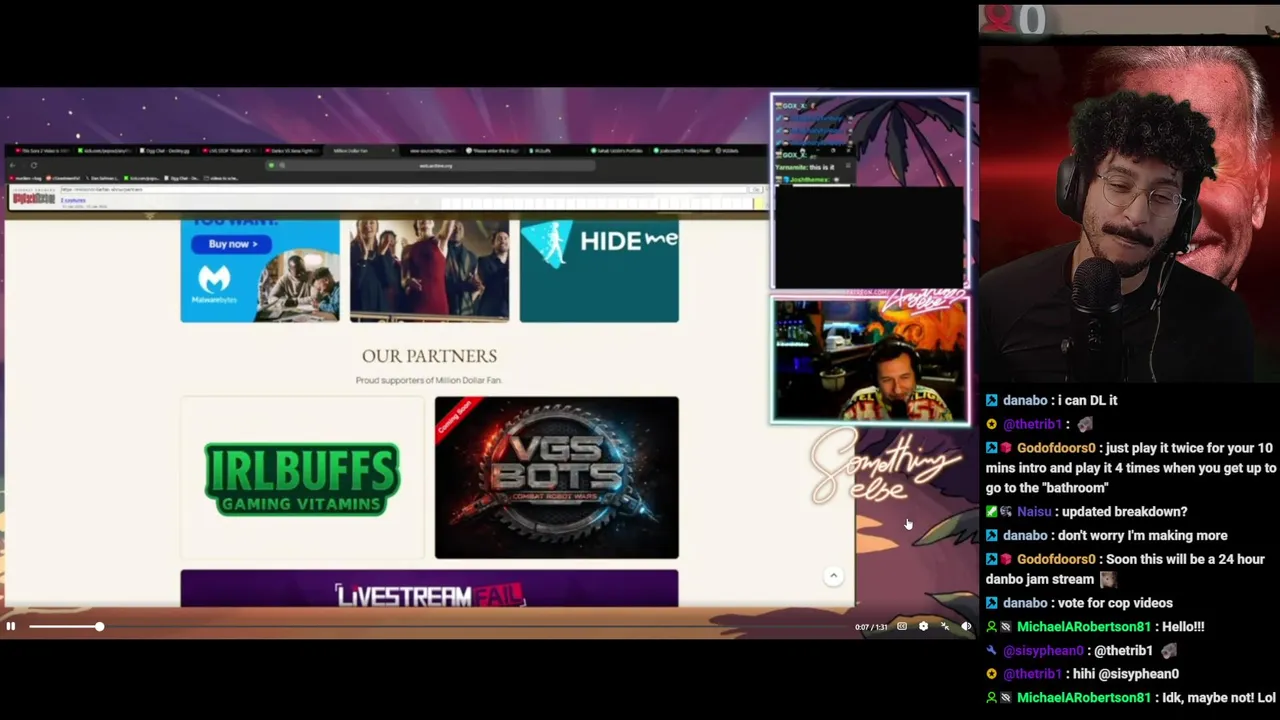This screenshot has width=1280, height=720.
Task: Click the browser back arrow
Action: (13, 166)
